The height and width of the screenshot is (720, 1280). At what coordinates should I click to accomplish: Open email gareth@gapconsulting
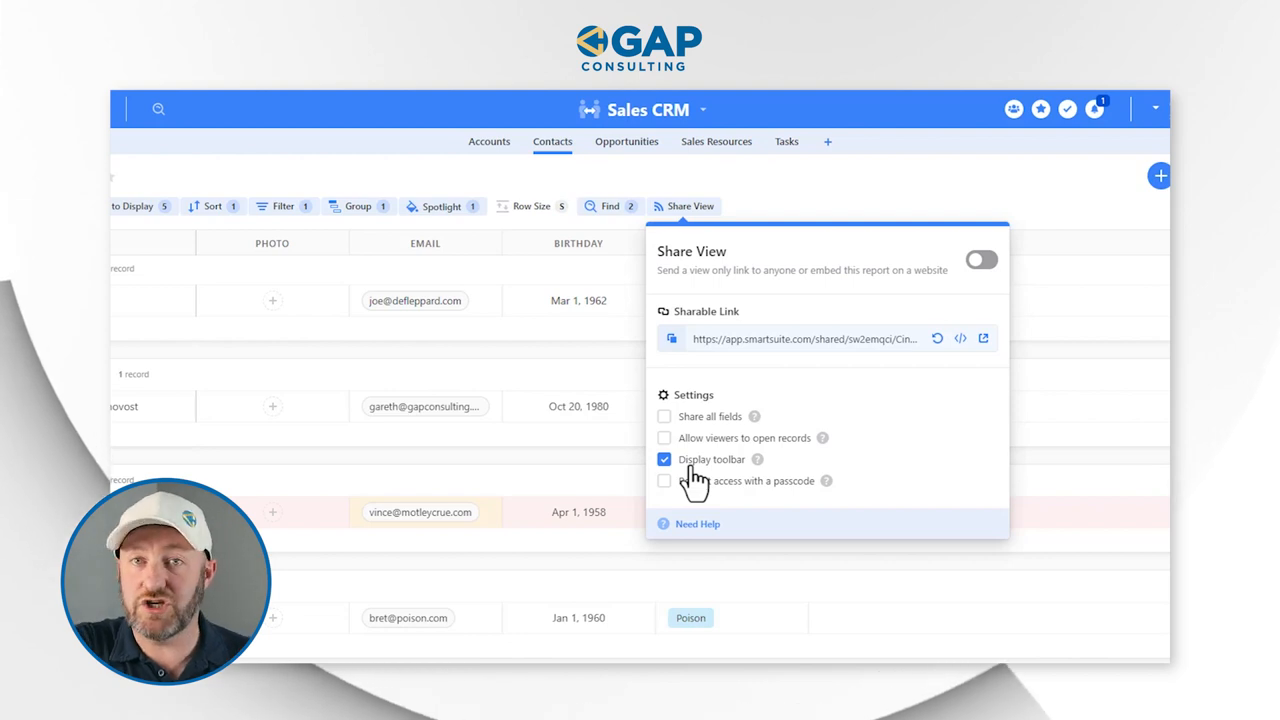[x=424, y=407]
